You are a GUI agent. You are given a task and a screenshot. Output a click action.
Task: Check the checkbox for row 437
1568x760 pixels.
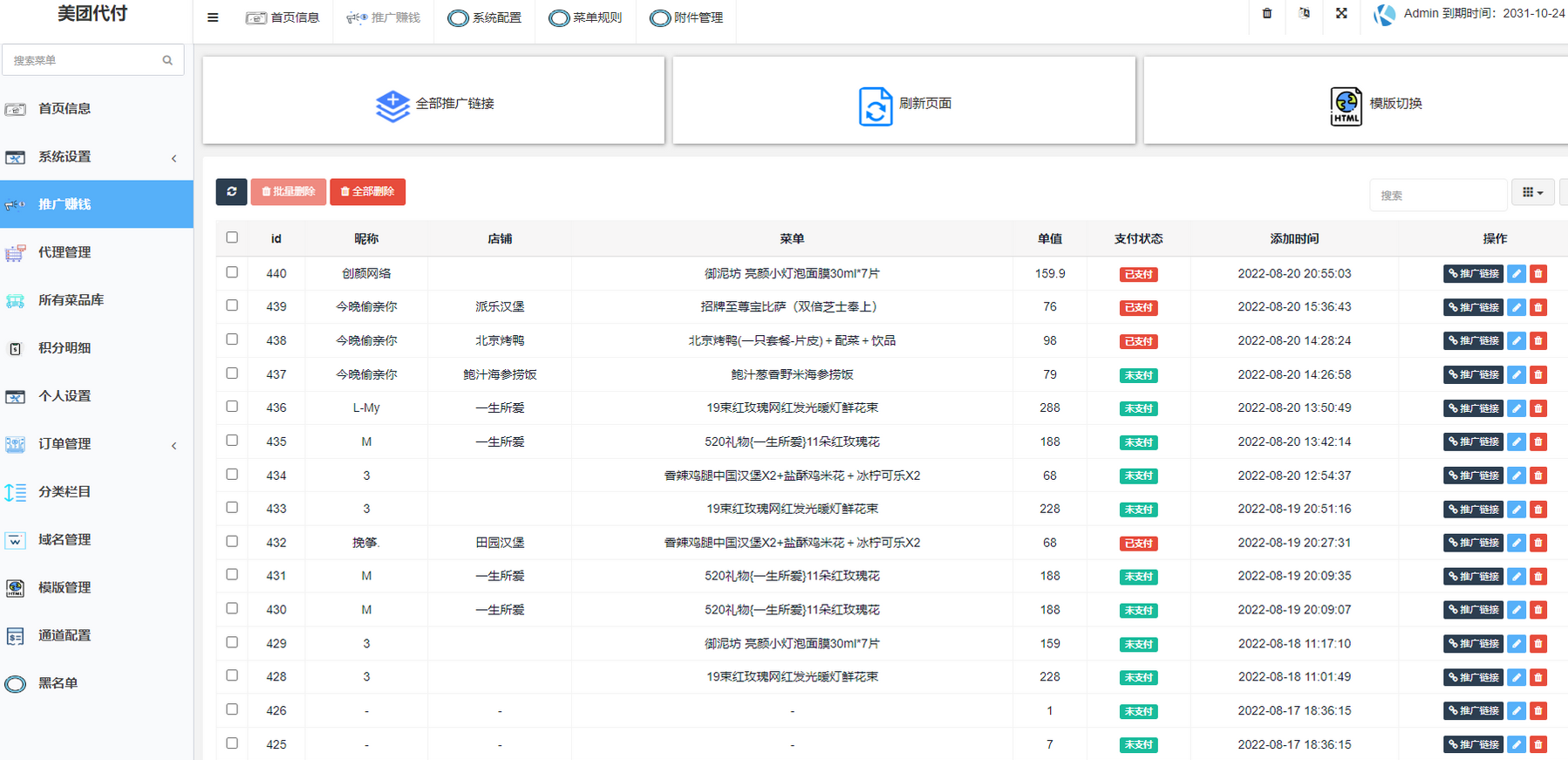coord(232,373)
